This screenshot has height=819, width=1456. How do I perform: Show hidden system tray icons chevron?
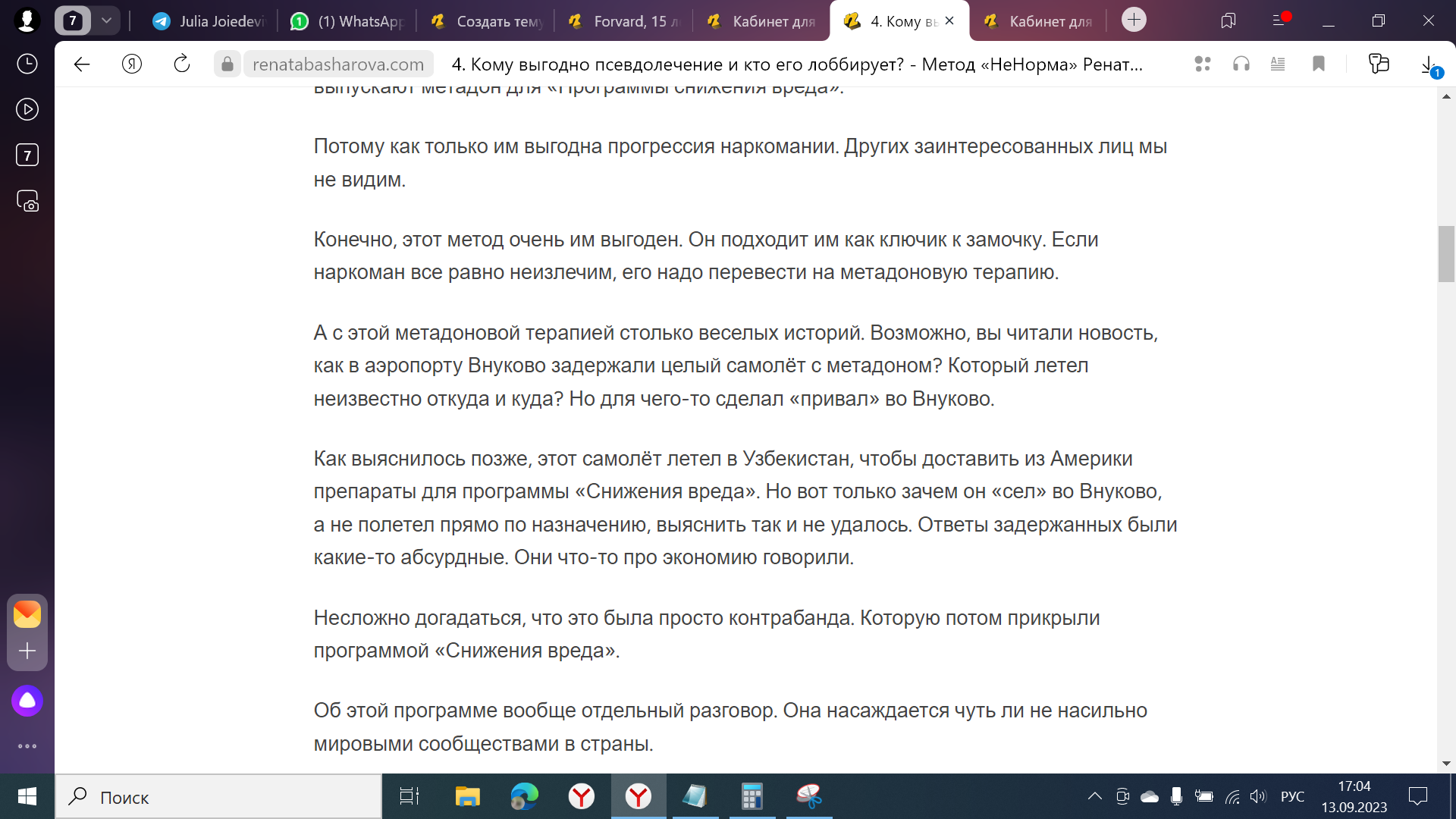click(1094, 796)
